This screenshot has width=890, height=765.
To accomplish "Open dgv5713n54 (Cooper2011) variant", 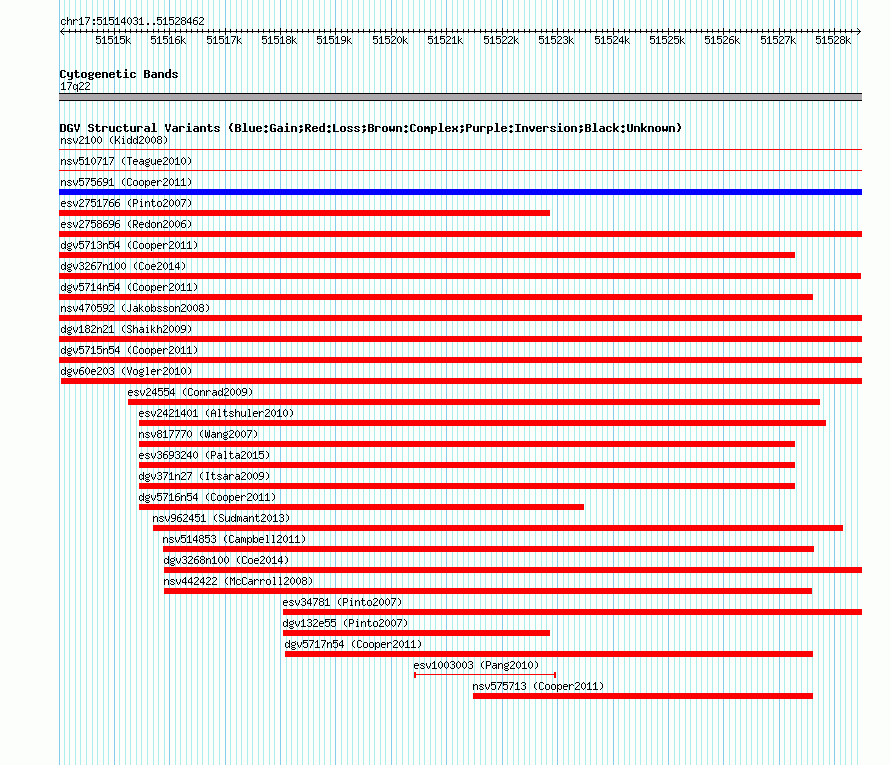I will pyautogui.click(x=129, y=245).
